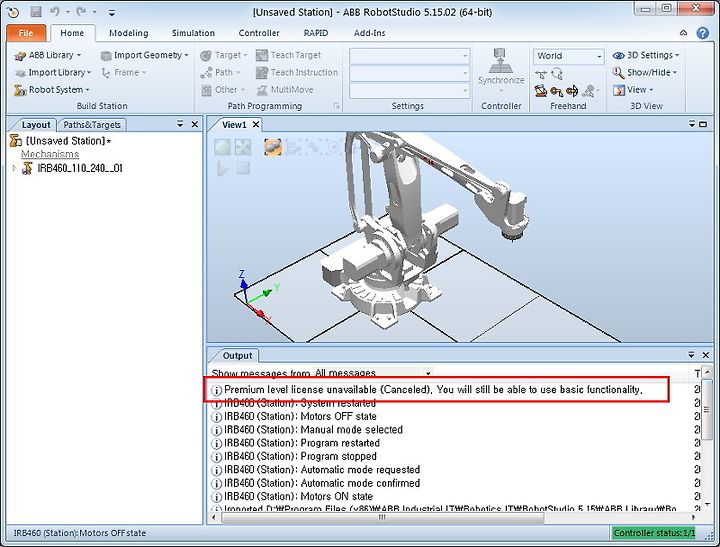The height and width of the screenshot is (547, 720).
Task: Open the Import Library dropdown
Action: pos(53,73)
